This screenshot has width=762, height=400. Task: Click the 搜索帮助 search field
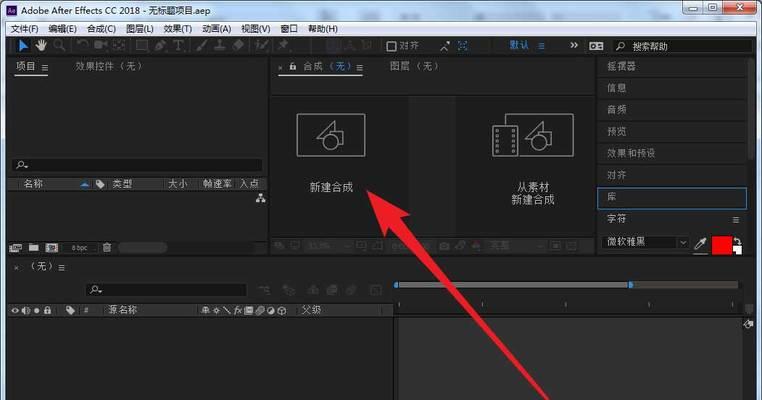click(x=682, y=47)
